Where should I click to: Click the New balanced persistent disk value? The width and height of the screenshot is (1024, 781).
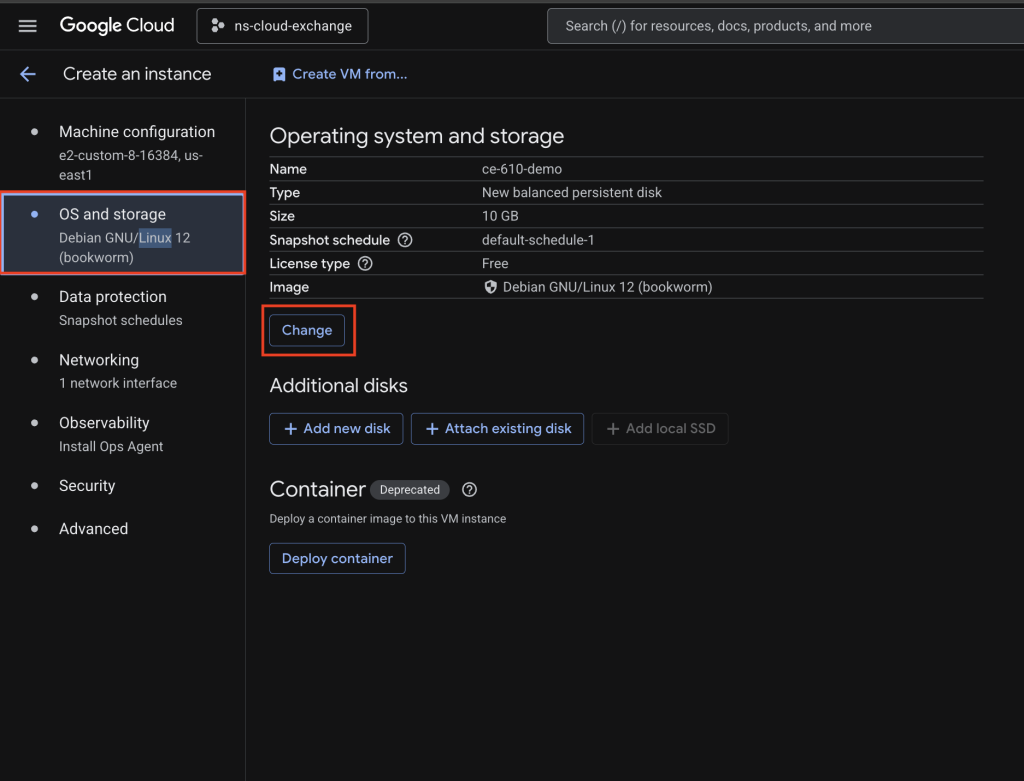[571, 193]
